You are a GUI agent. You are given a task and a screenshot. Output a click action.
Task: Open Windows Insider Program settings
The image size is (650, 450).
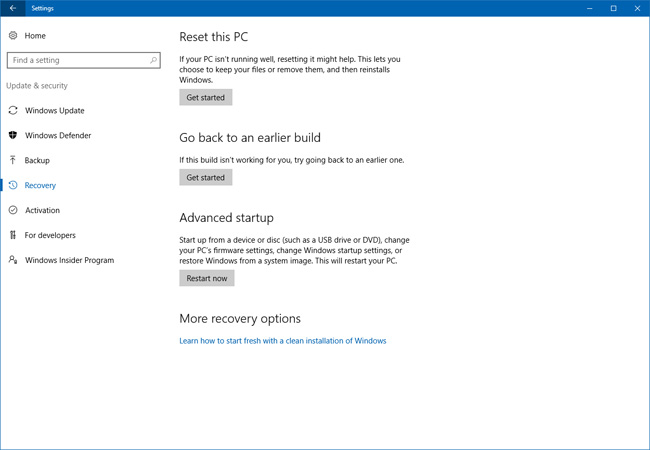[70, 260]
